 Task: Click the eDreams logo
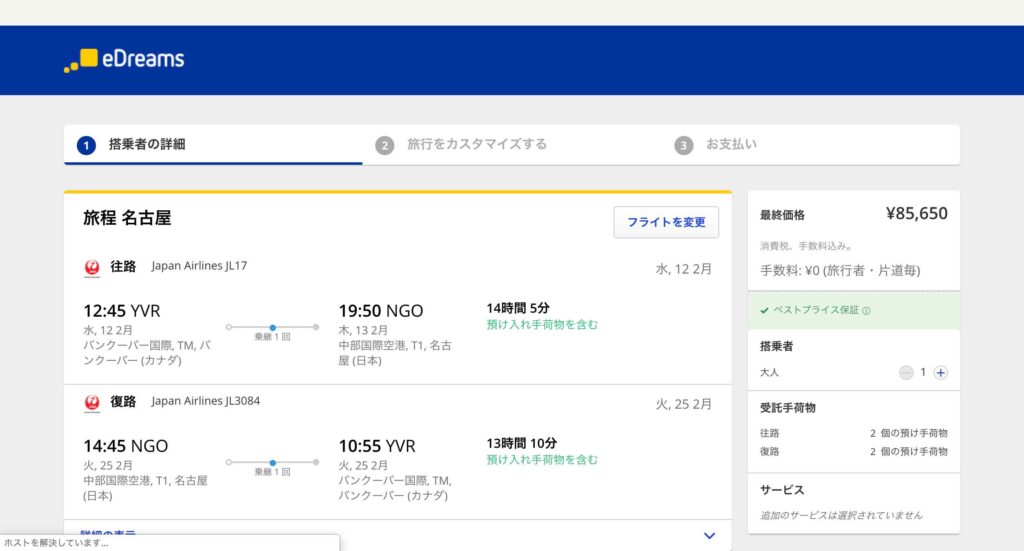124,59
